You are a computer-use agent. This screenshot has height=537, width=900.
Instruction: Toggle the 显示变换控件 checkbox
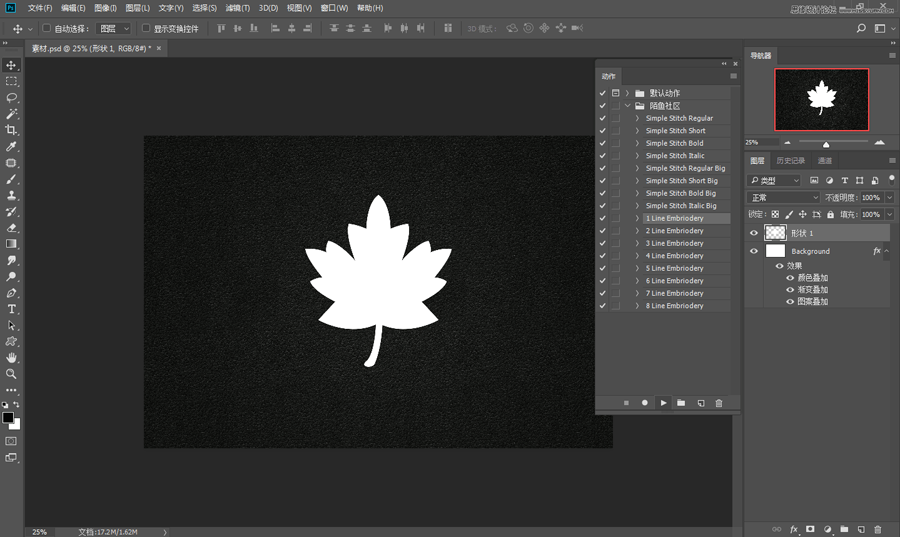[x=146, y=29]
